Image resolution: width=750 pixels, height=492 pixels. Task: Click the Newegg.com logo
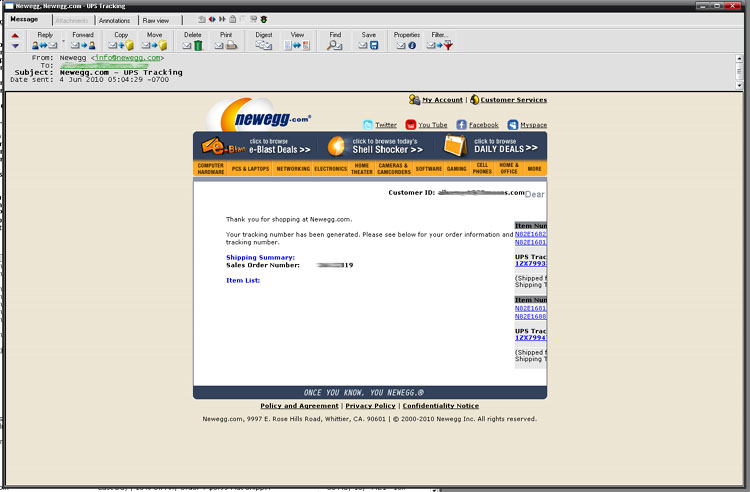[x=259, y=115]
